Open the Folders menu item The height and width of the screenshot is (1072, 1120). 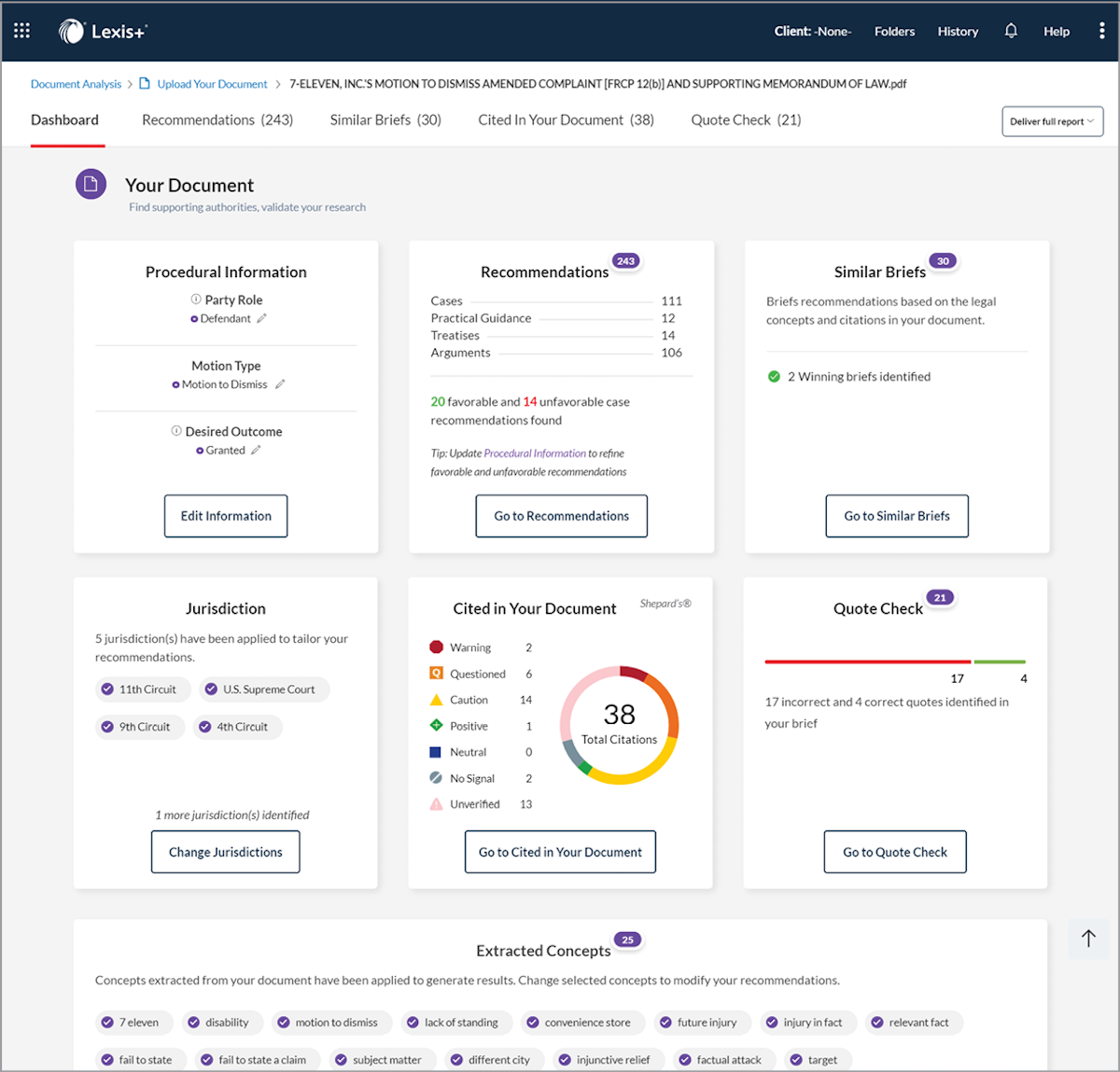pyautogui.click(x=894, y=31)
